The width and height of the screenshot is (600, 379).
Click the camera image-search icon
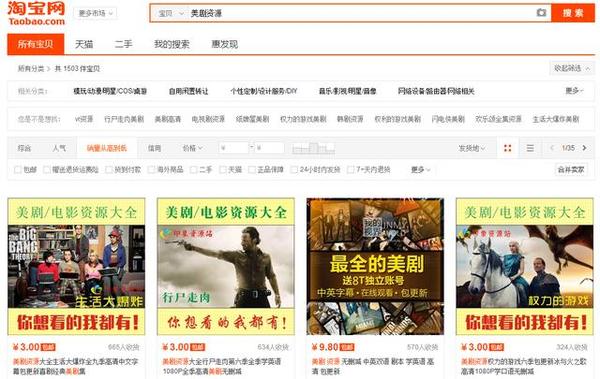click(541, 13)
